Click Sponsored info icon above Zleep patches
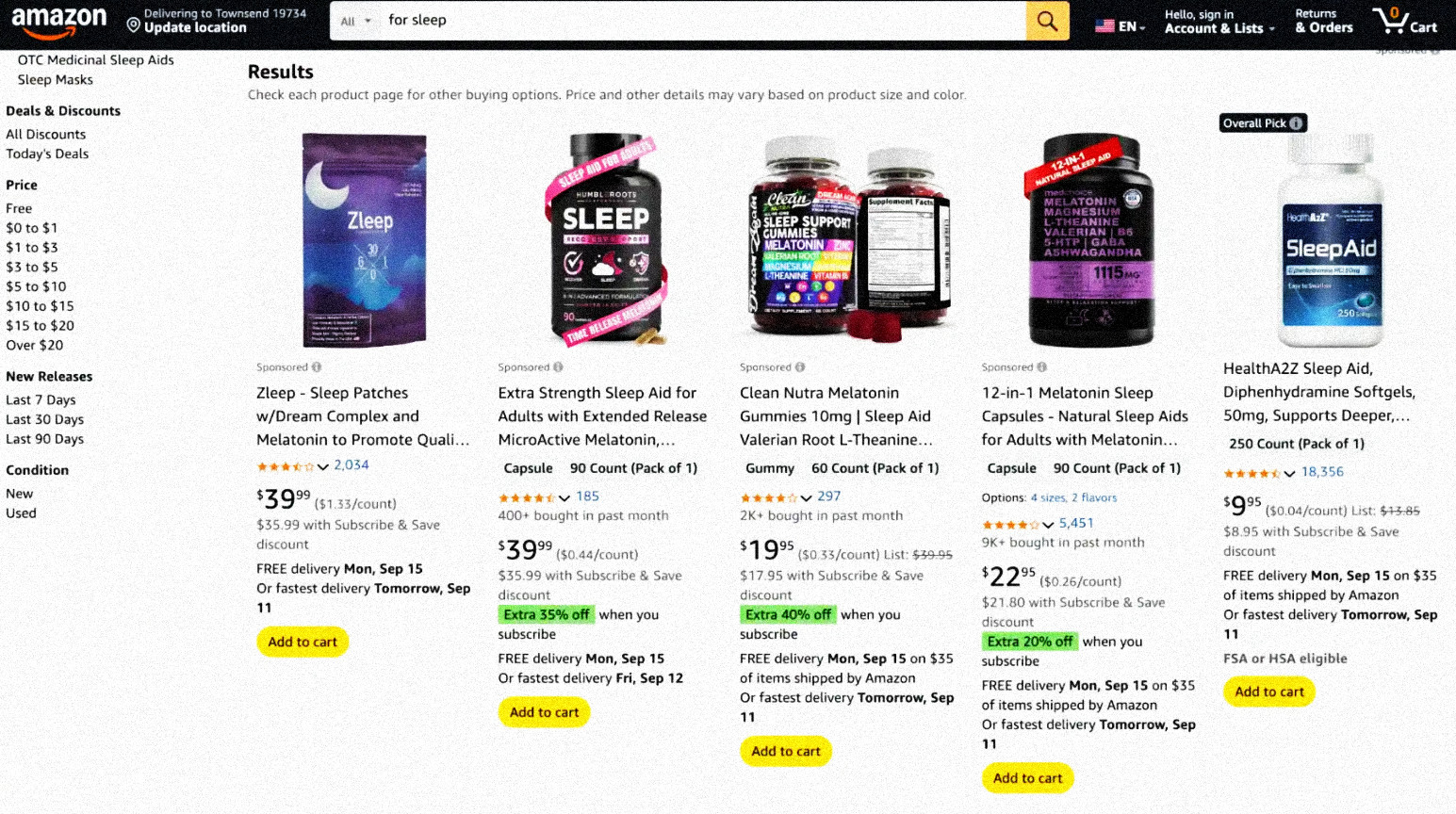This screenshot has height=814, width=1456. click(317, 367)
